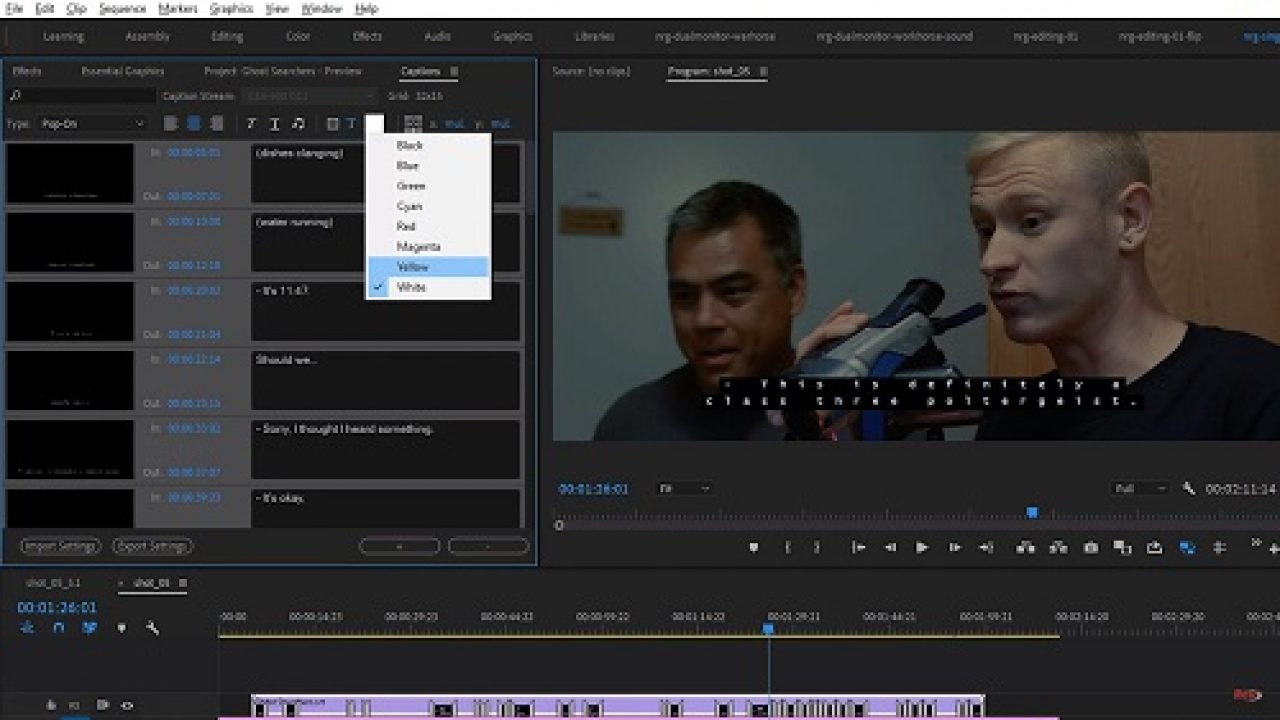
Task: Click caption text 'Should we...'
Action: tap(286, 359)
